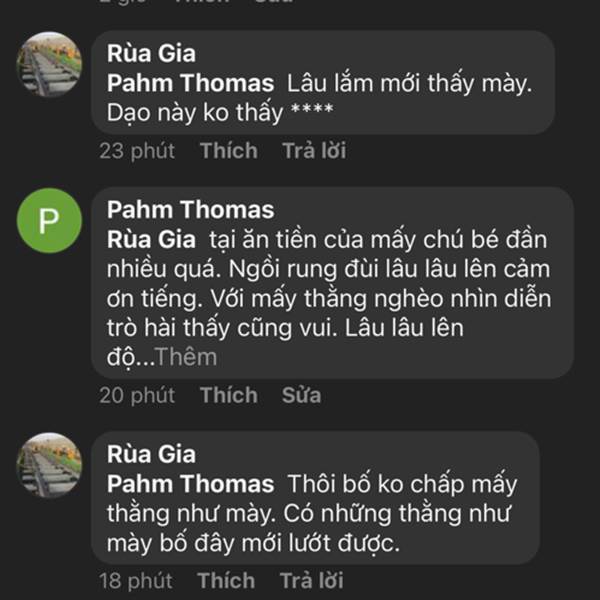
Task: Click the green P profile avatar
Action: pos(49,220)
